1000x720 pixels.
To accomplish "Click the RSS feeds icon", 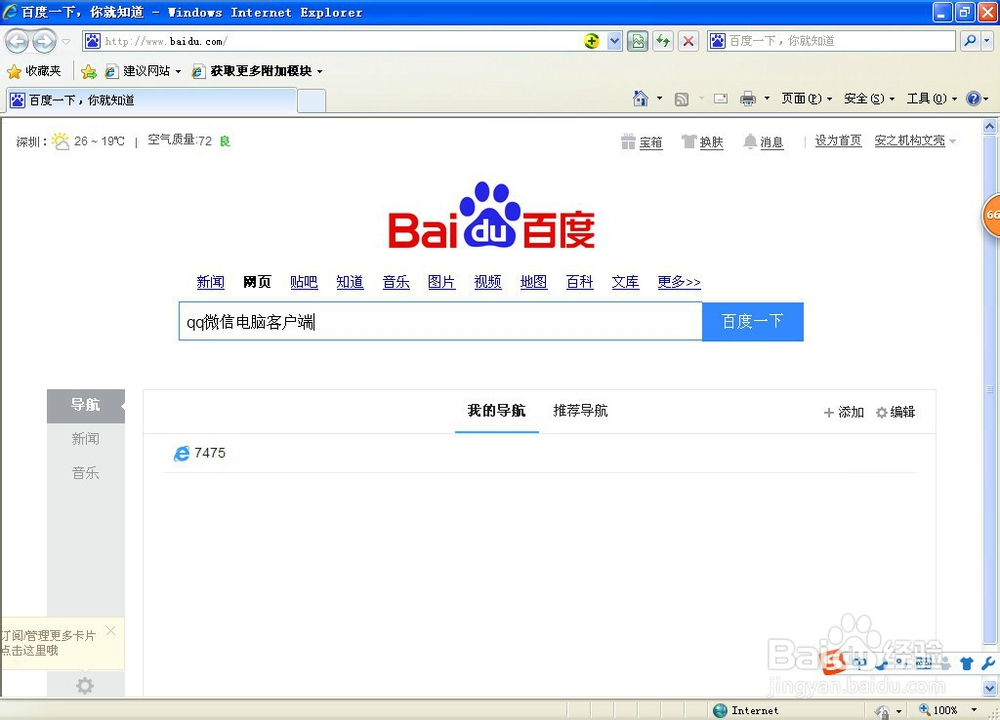I will [x=681, y=98].
